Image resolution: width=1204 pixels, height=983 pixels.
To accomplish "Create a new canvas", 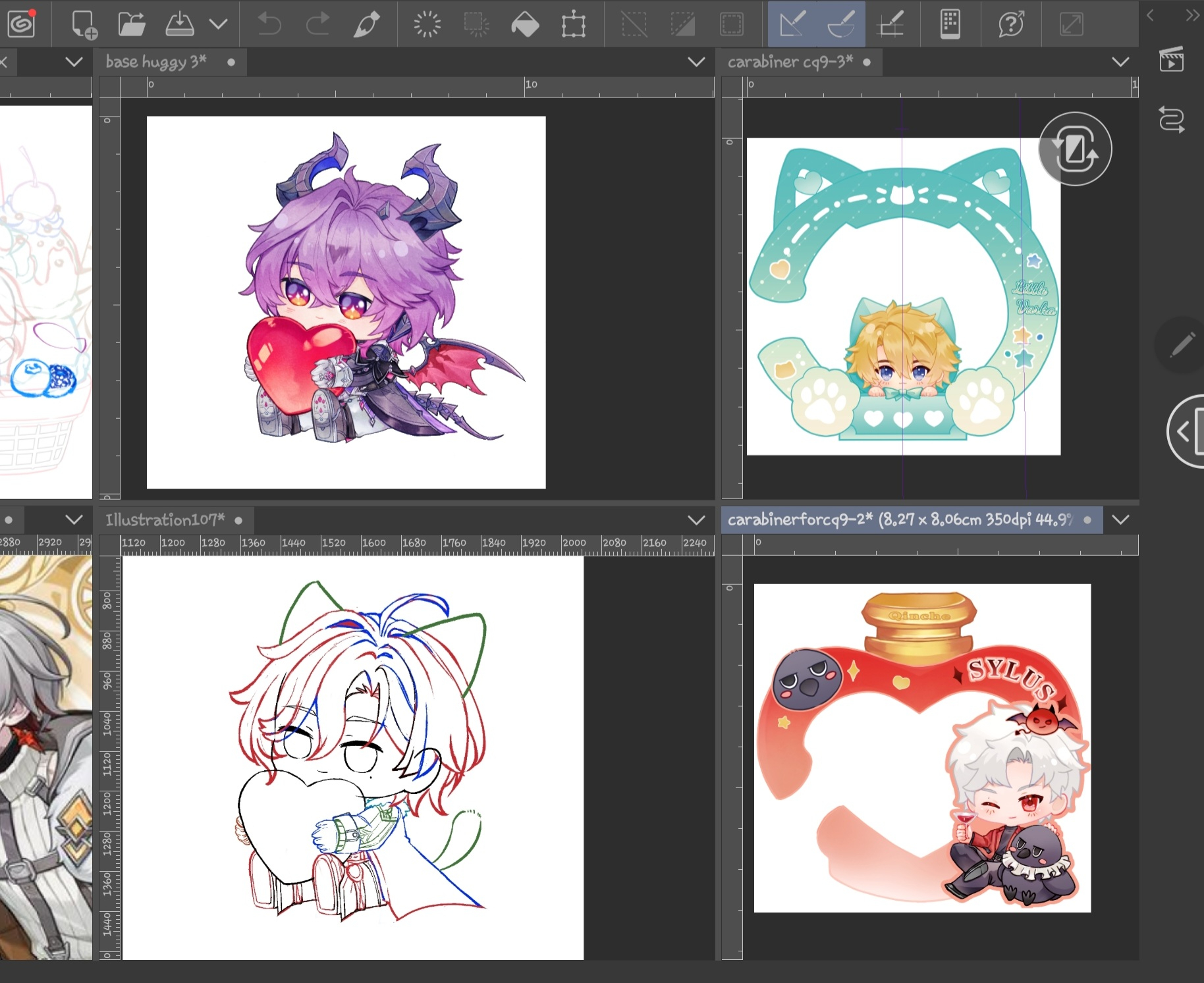I will pos(84,24).
